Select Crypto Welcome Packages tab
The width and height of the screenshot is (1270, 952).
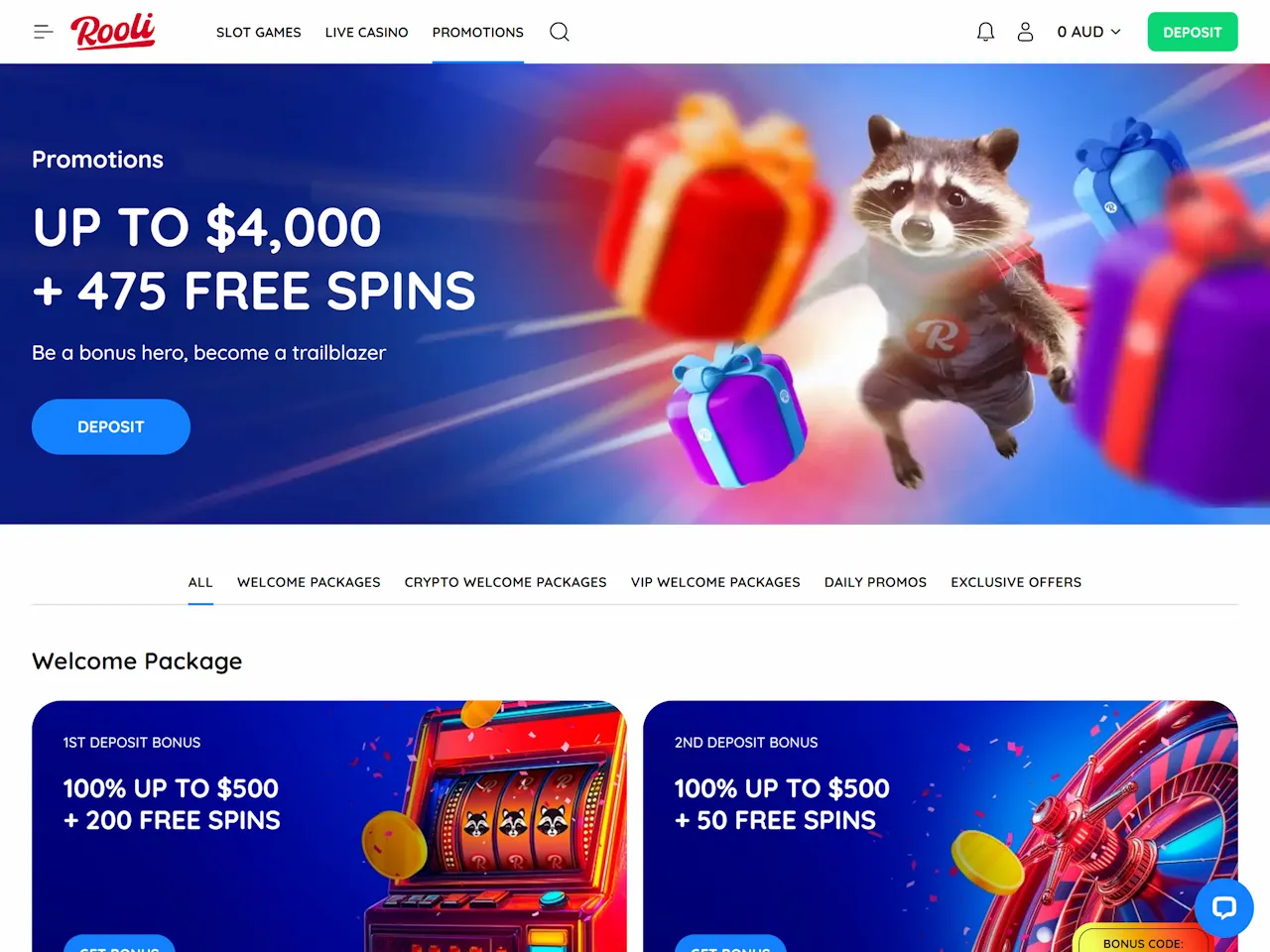coord(506,582)
